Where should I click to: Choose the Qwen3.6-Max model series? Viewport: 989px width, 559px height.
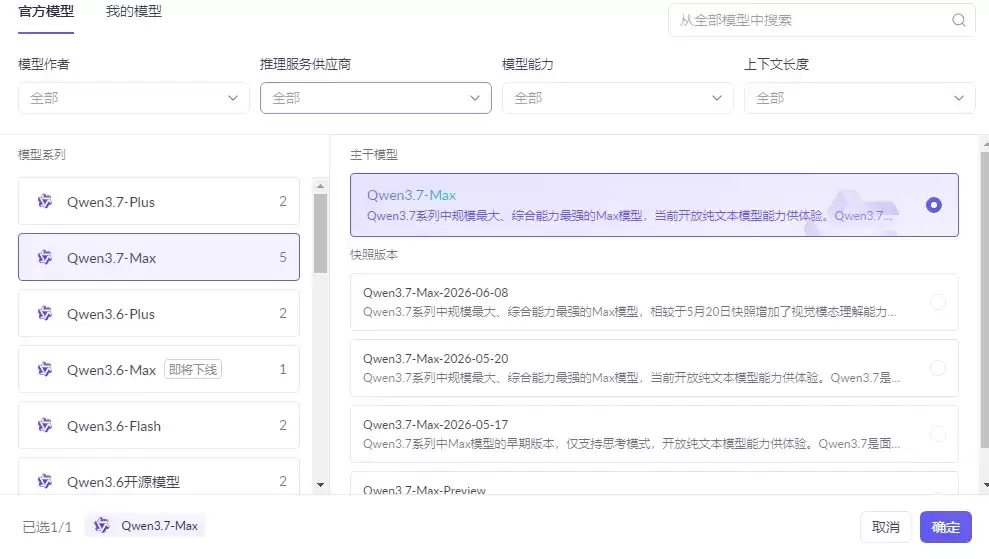pos(159,369)
